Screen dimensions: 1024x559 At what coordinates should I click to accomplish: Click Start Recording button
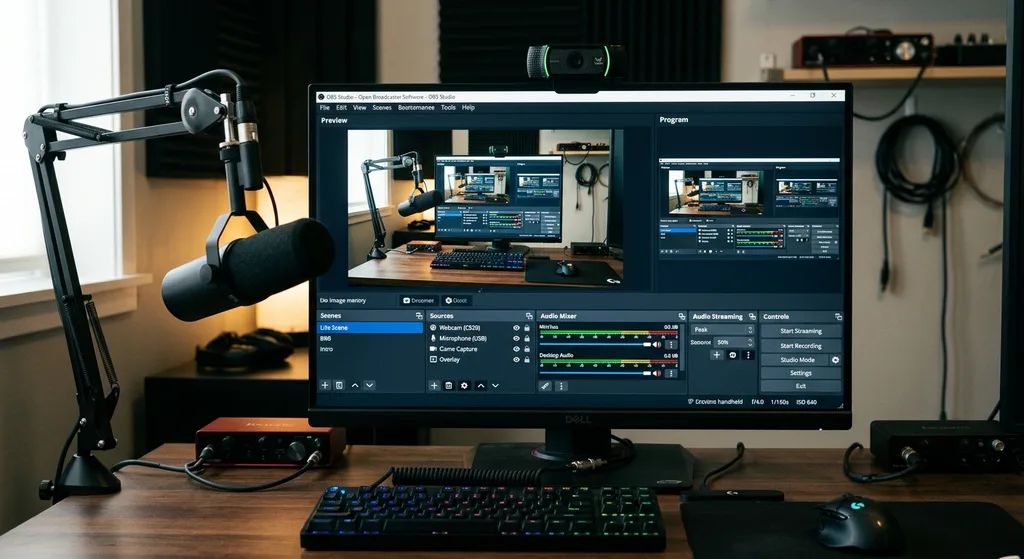(x=801, y=346)
